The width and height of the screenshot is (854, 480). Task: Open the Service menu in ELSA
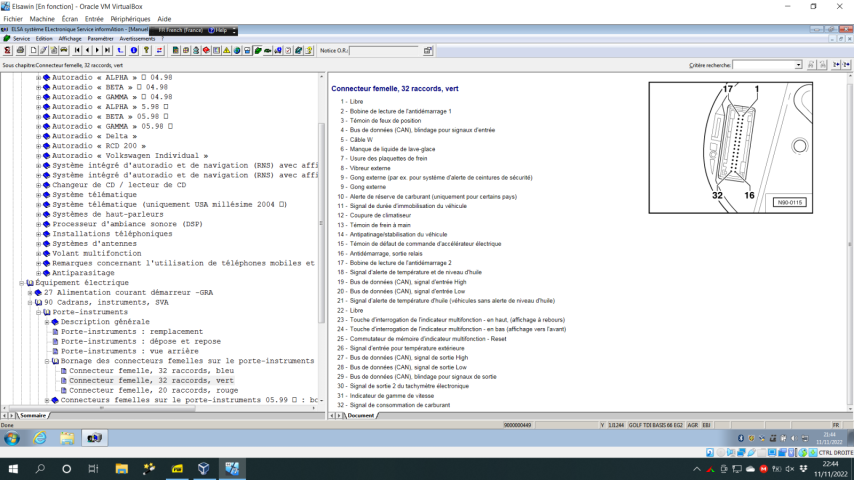[21, 39]
